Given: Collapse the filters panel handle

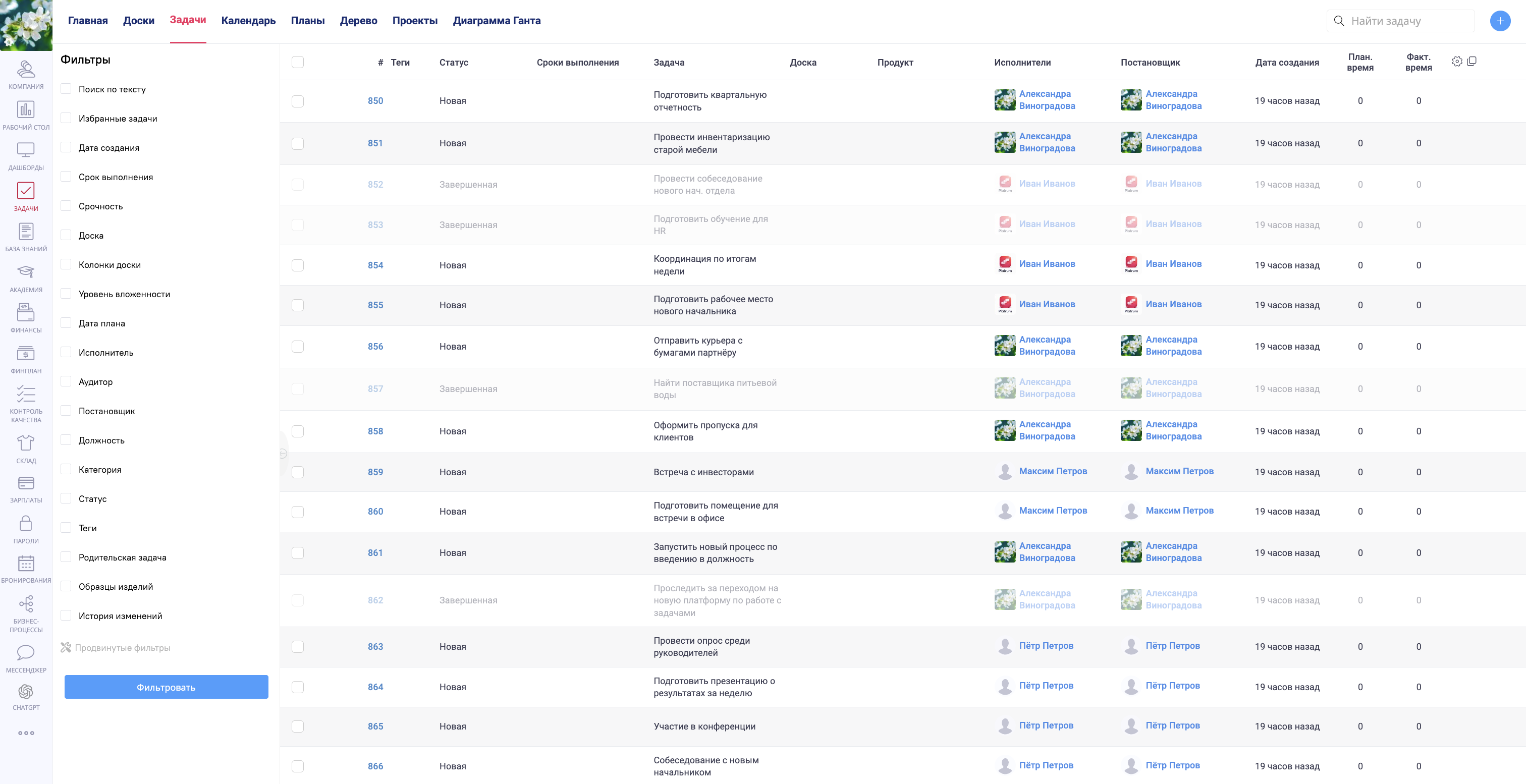Looking at the screenshot, I should (283, 454).
